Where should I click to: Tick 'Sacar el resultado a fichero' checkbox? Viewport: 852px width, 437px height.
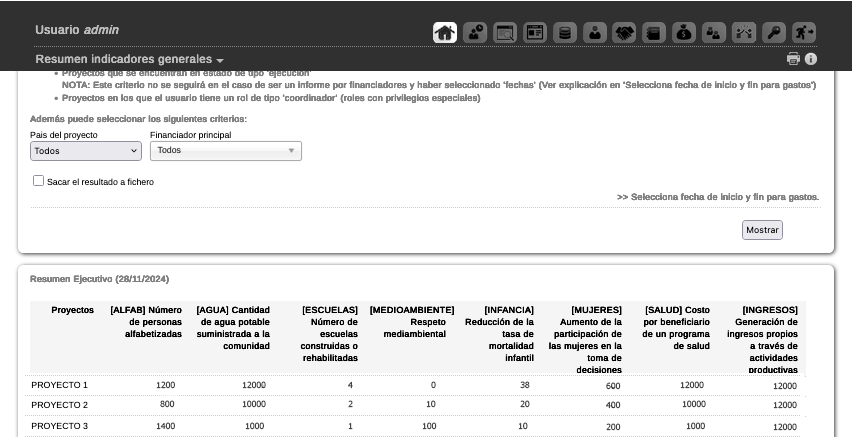[x=38, y=180]
